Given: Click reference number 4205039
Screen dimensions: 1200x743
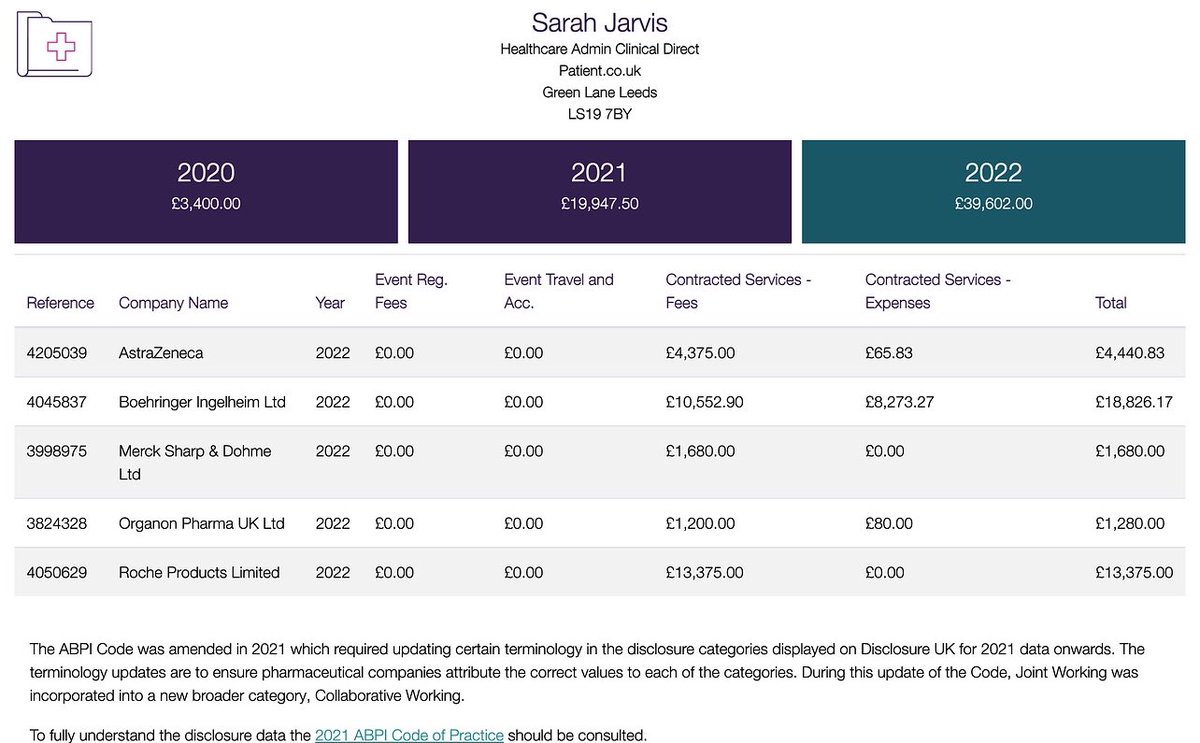Looking at the screenshot, I should point(56,353).
